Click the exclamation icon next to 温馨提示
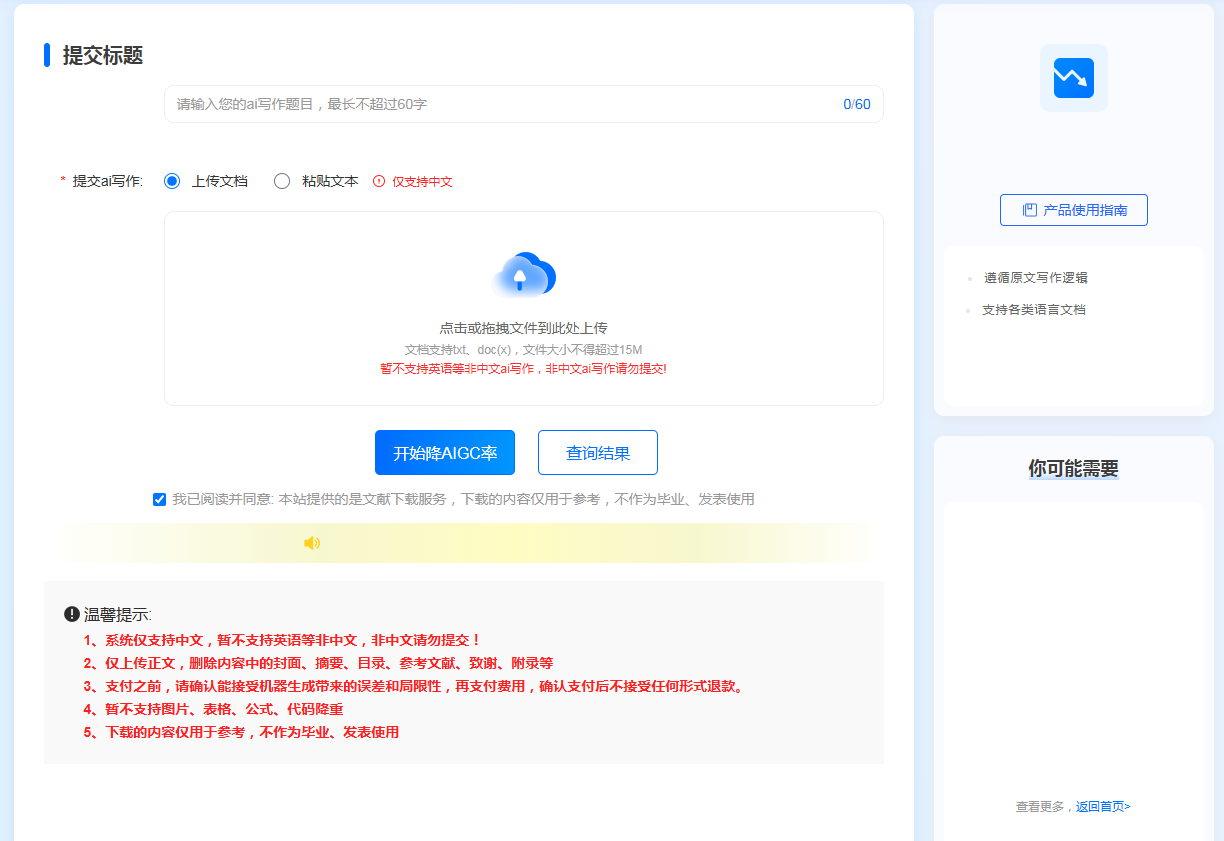Screen dimensions: 1224x841 [72, 614]
